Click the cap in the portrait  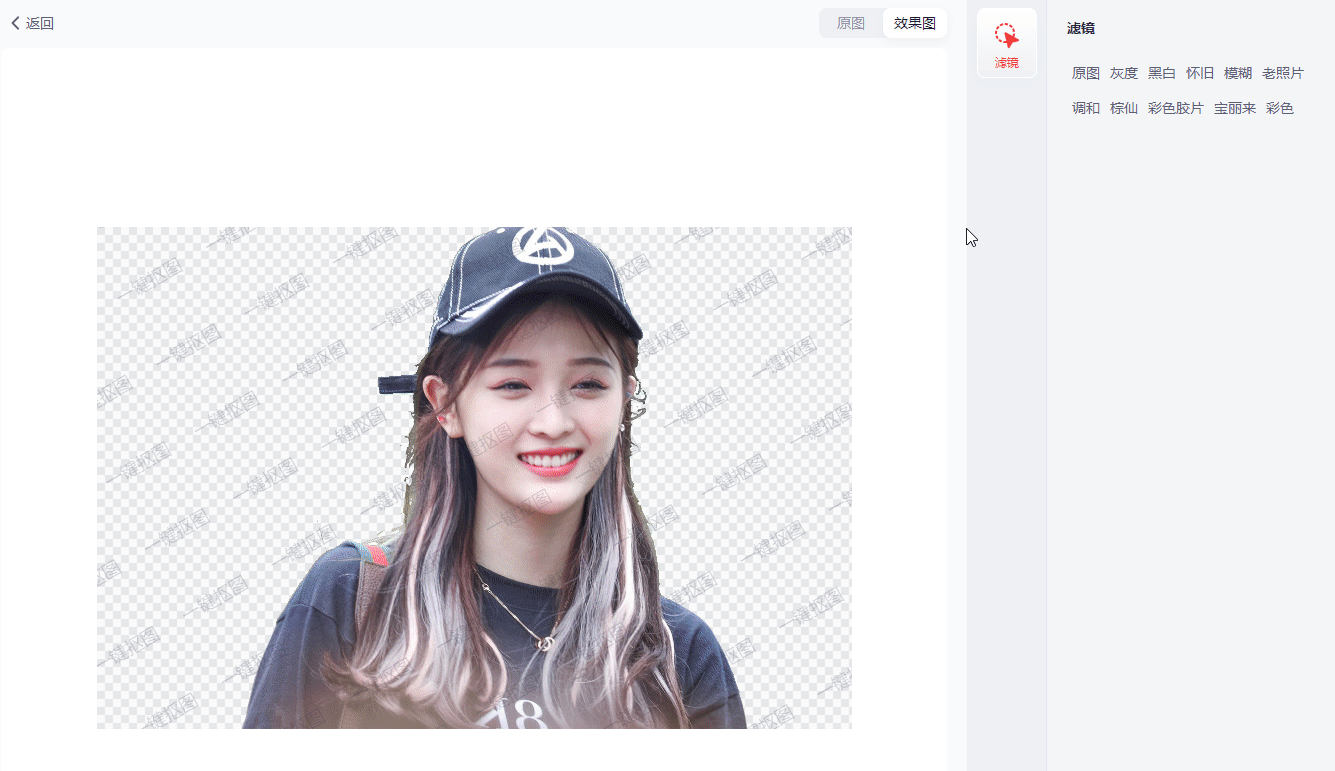[x=535, y=283]
